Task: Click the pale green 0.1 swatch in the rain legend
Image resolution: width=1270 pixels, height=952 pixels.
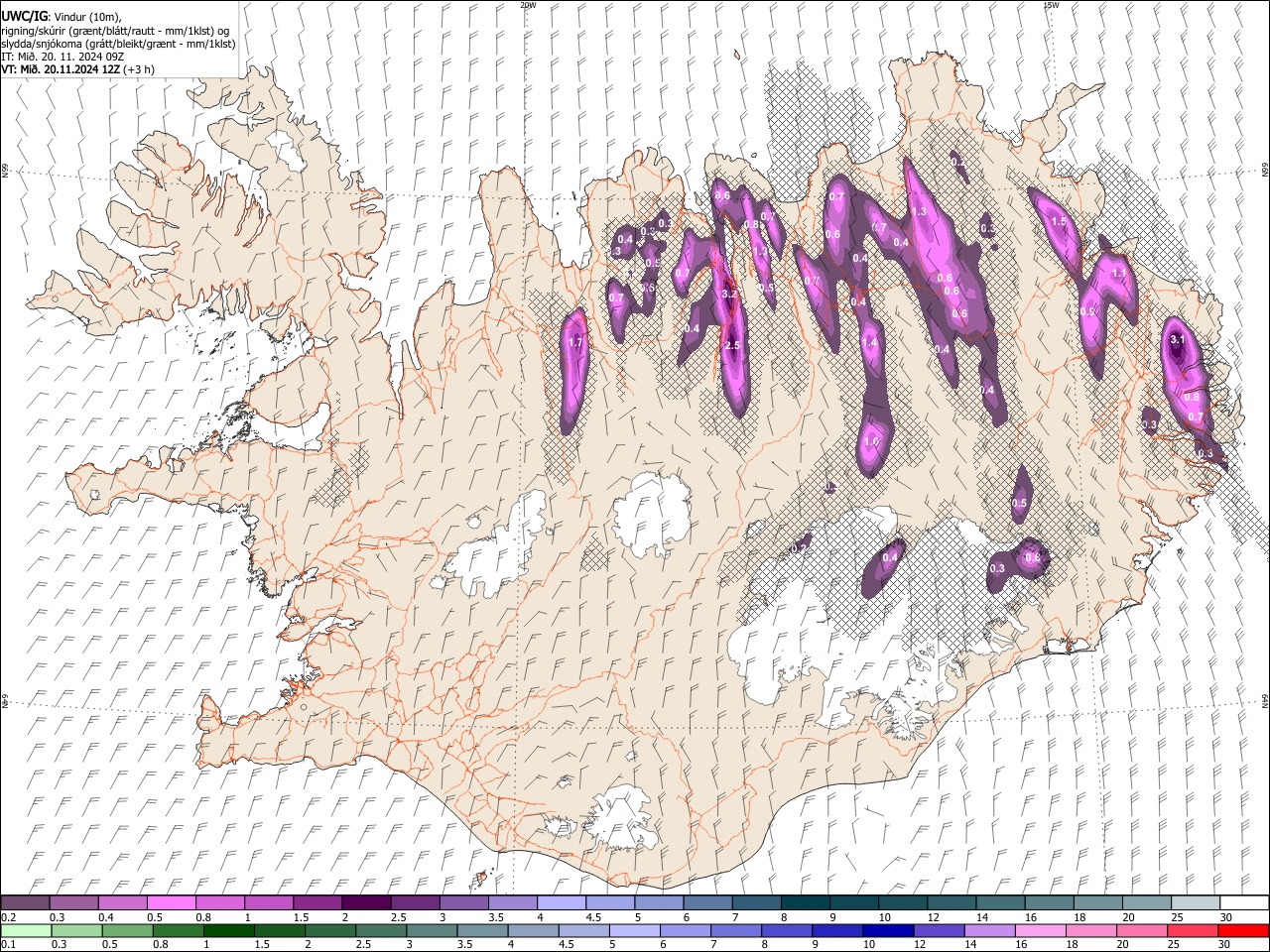Action: (26, 930)
